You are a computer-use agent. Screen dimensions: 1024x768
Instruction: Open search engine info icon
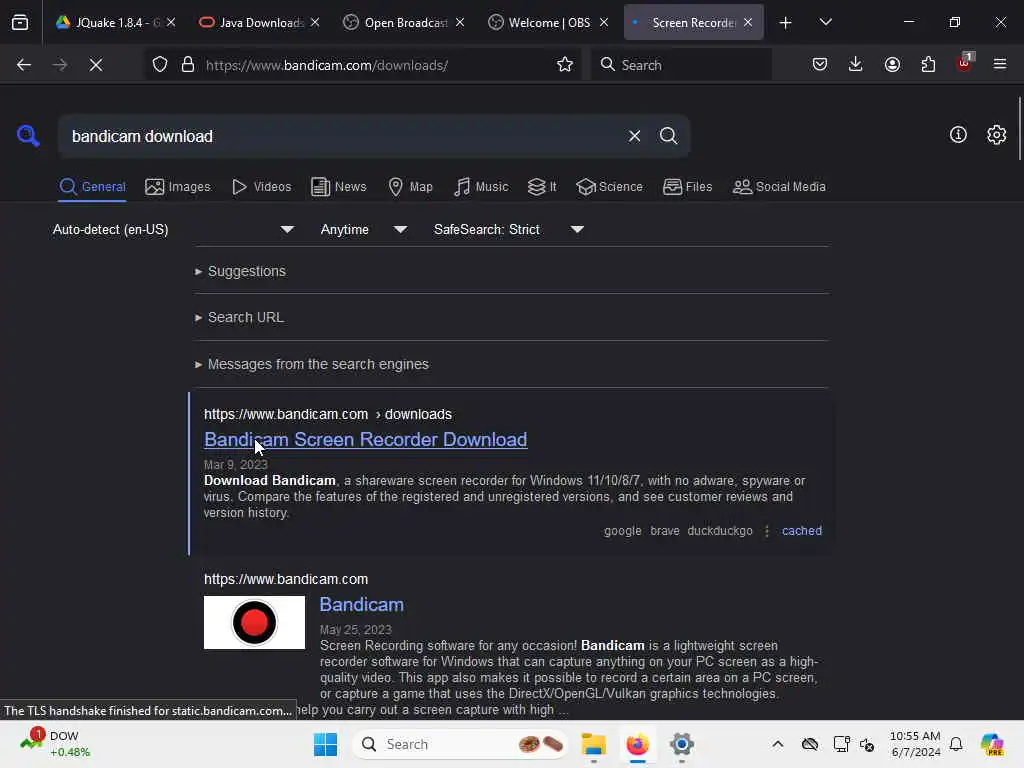[x=958, y=135]
